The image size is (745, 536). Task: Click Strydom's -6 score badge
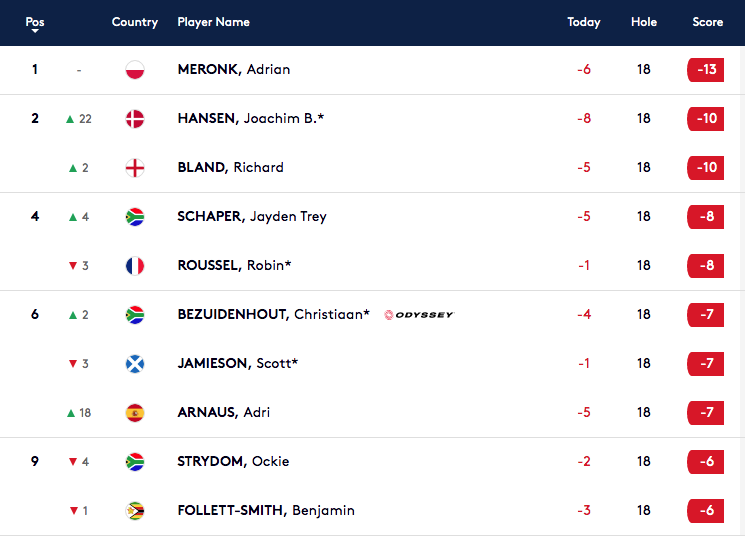(x=706, y=461)
